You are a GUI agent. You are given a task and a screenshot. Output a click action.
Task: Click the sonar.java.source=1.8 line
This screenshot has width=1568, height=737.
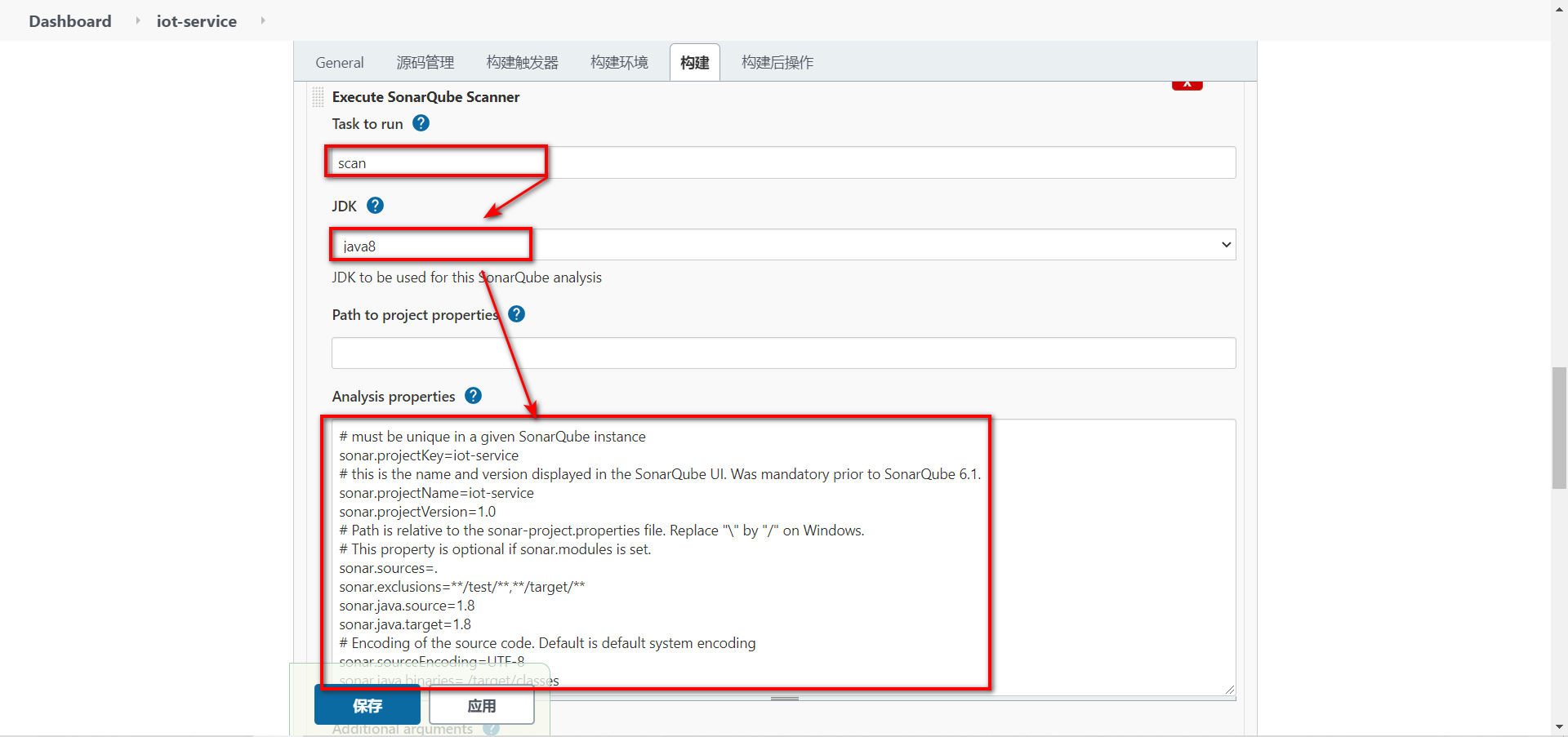point(407,606)
